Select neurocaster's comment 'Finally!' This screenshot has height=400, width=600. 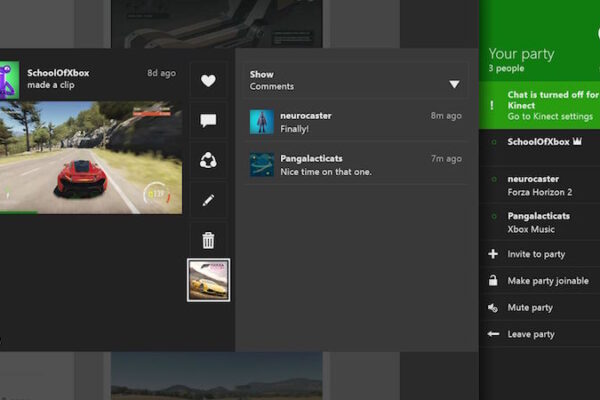[x=355, y=122]
